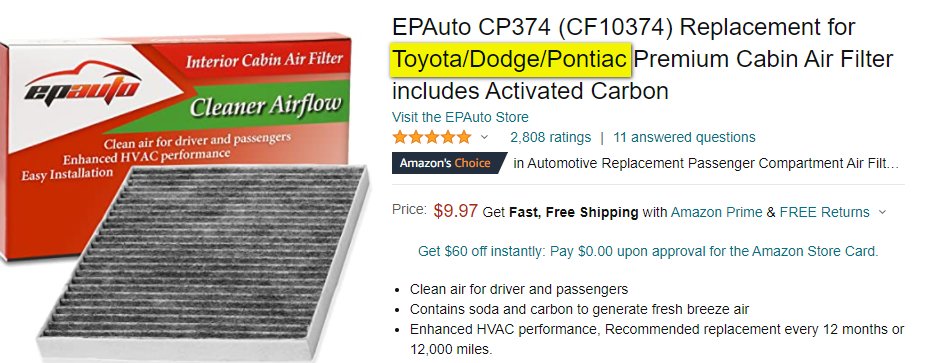Click the EPAuto CP374 product title

coord(642,59)
